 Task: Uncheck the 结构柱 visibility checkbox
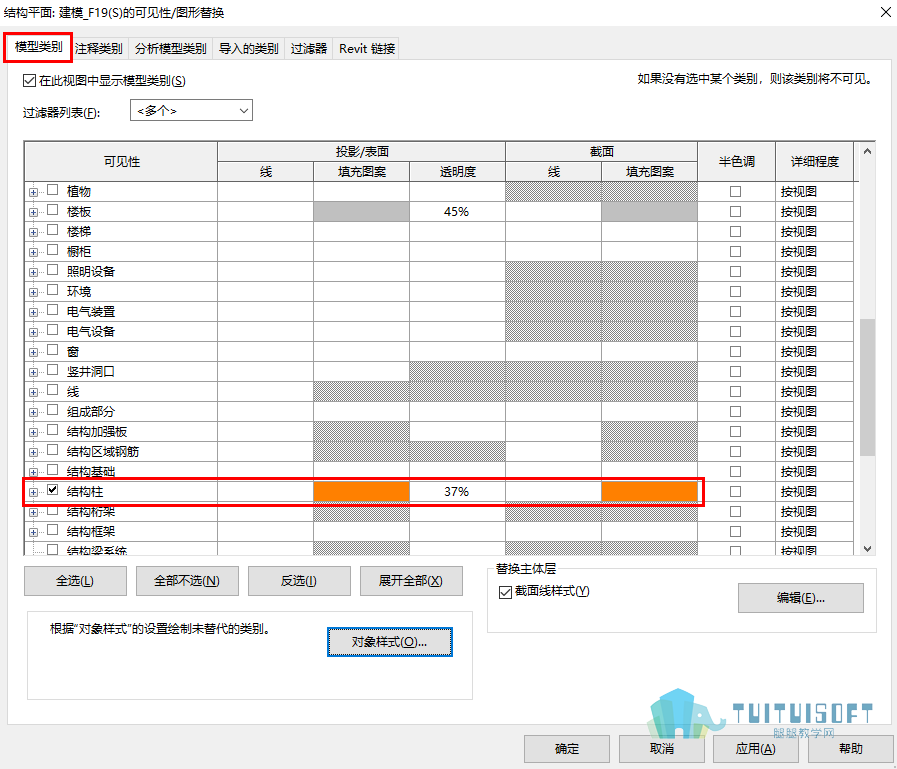(x=53, y=490)
